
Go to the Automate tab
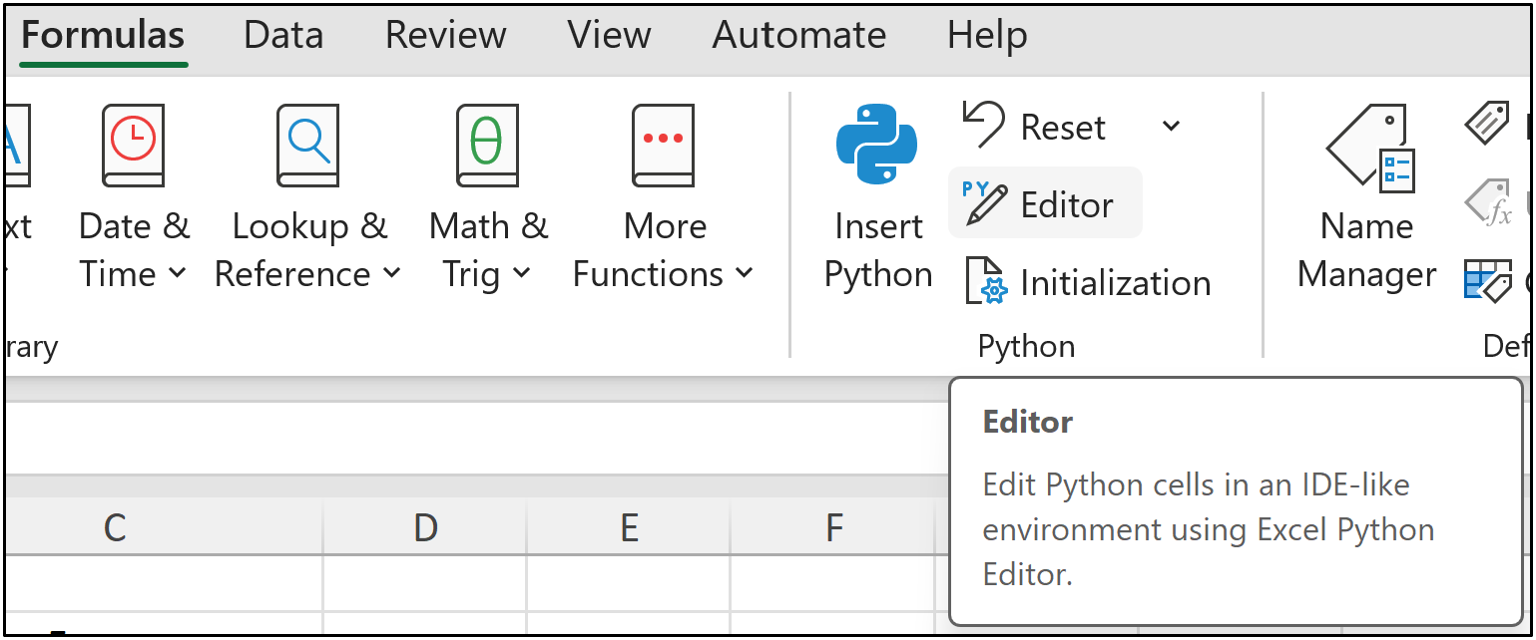point(798,36)
